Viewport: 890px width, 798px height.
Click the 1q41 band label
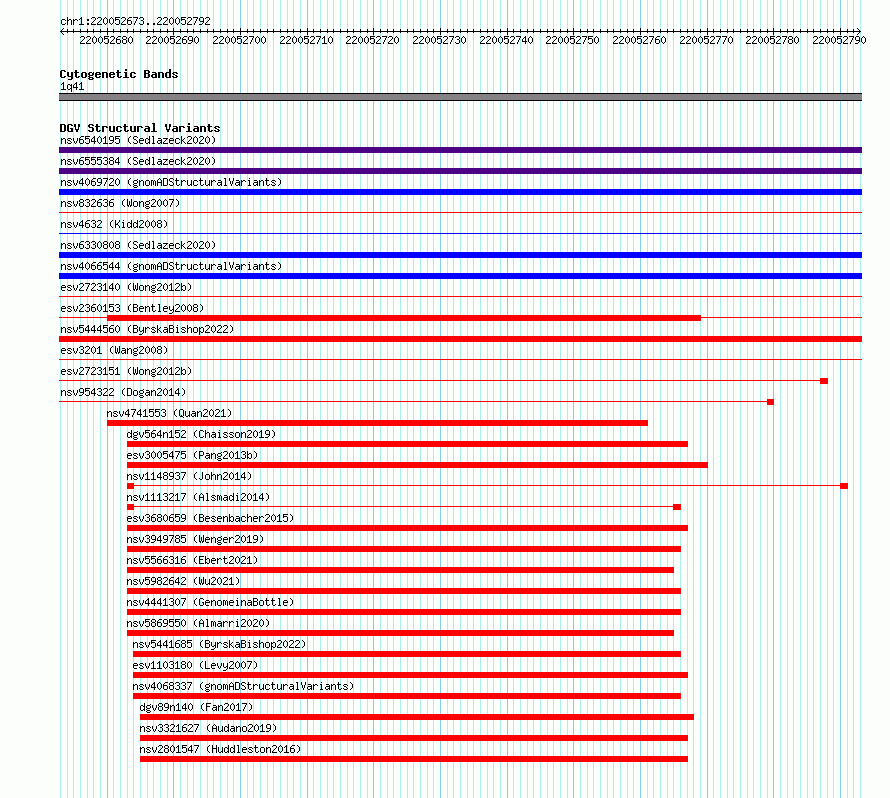click(72, 86)
